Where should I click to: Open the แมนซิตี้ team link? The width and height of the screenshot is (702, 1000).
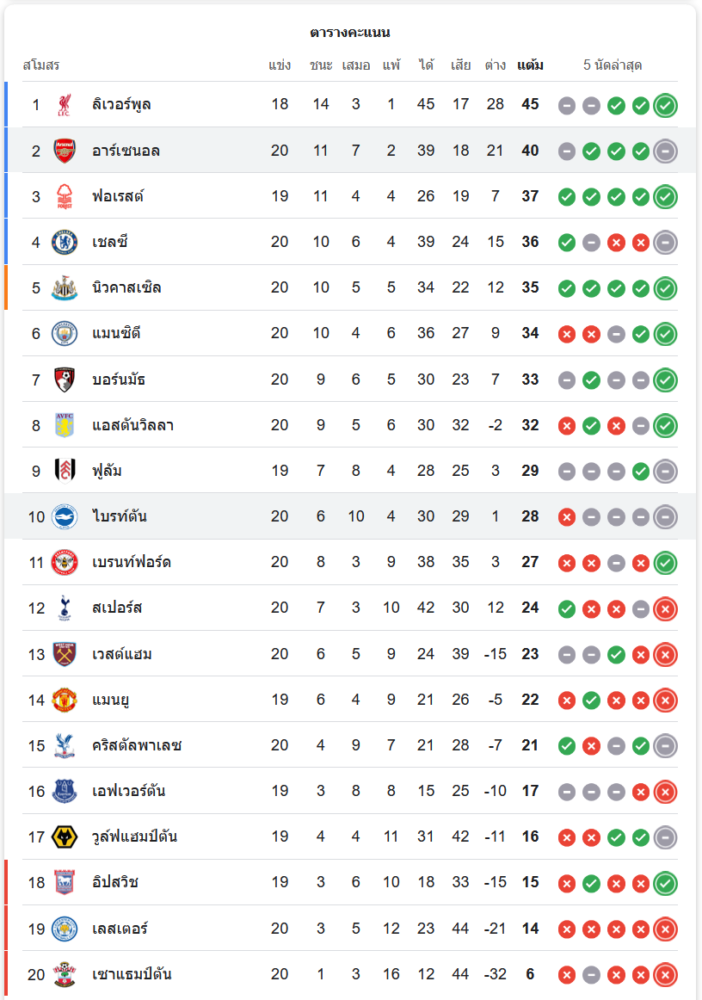click(120, 334)
